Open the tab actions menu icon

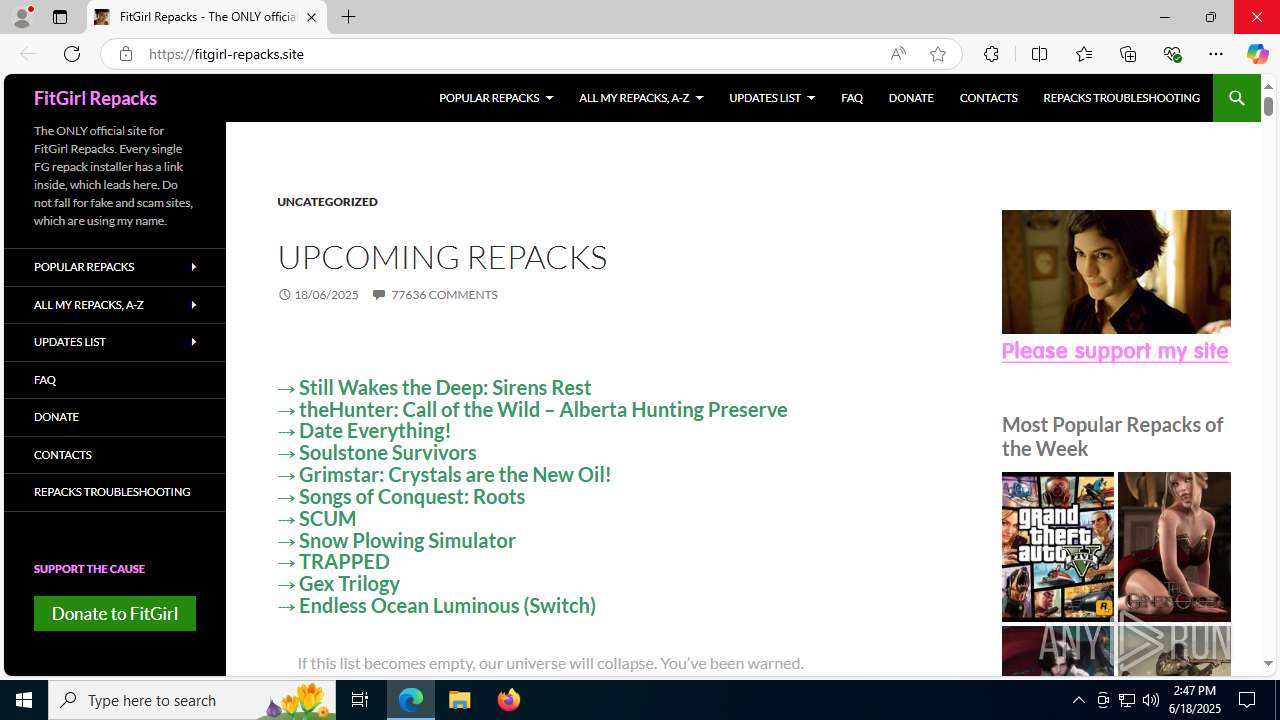tap(60, 17)
